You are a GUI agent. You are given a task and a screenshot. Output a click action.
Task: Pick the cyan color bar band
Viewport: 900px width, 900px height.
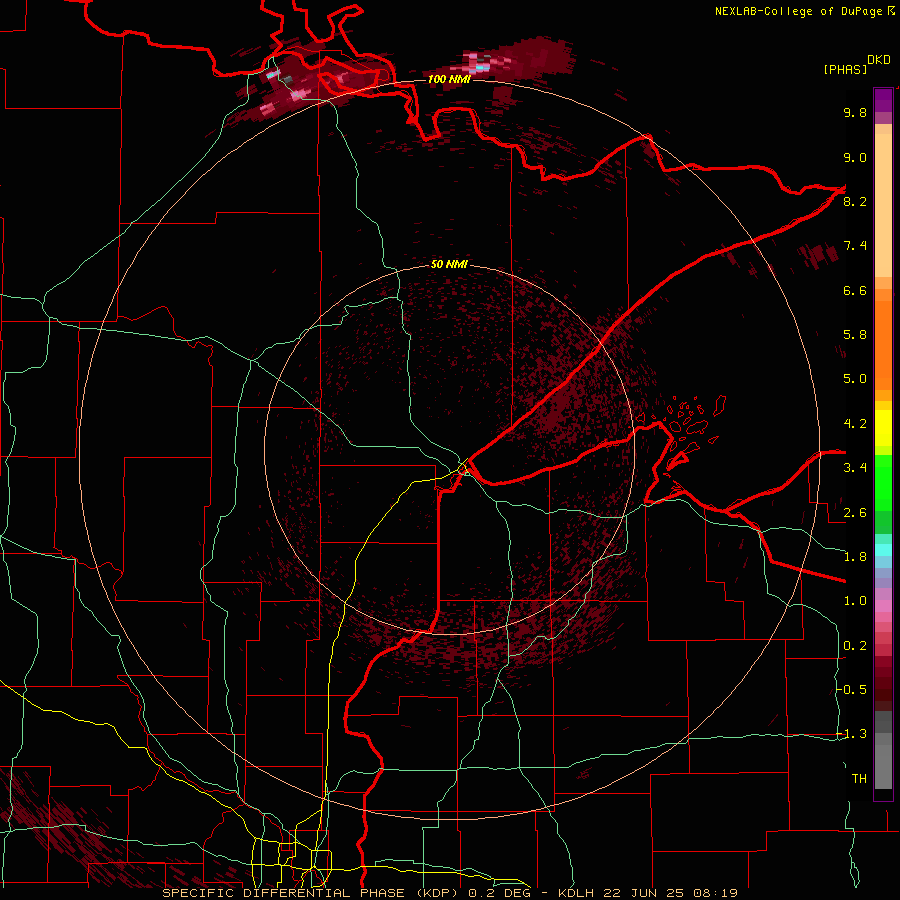883,549
